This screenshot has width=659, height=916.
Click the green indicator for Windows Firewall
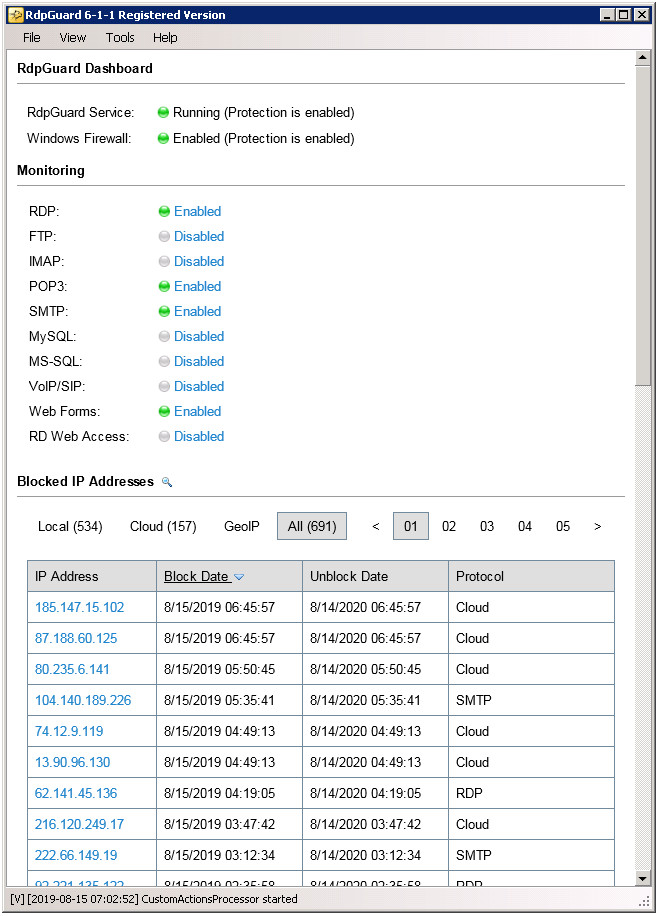pos(164,139)
